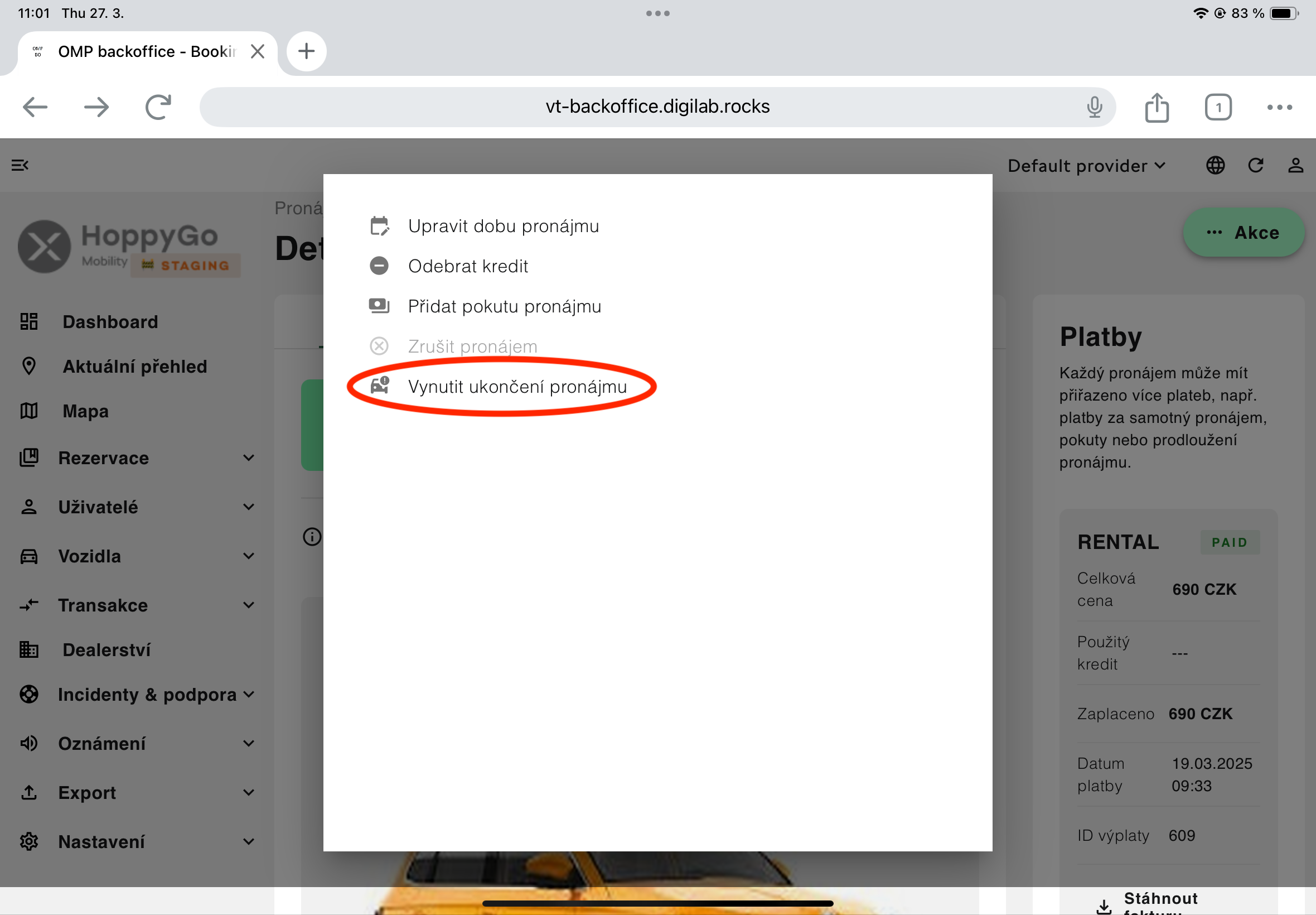1316x915 pixels.
Task: Open language globe icon
Action: click(1215, 166)
